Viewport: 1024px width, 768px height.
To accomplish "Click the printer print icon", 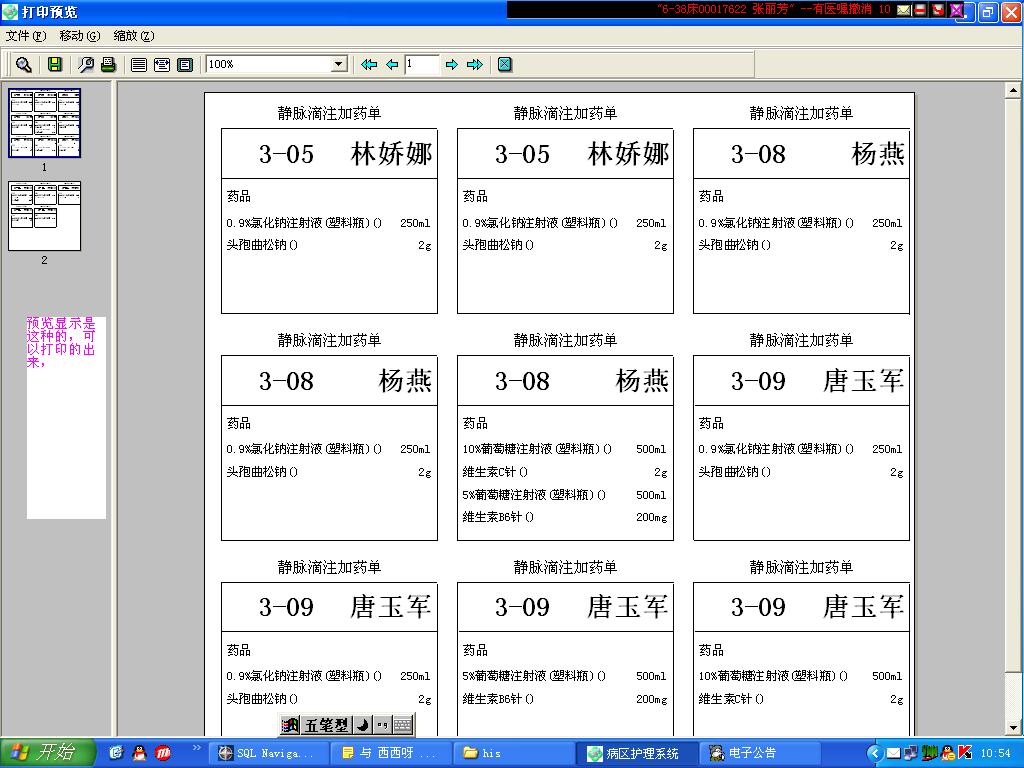I will (108, 64).
